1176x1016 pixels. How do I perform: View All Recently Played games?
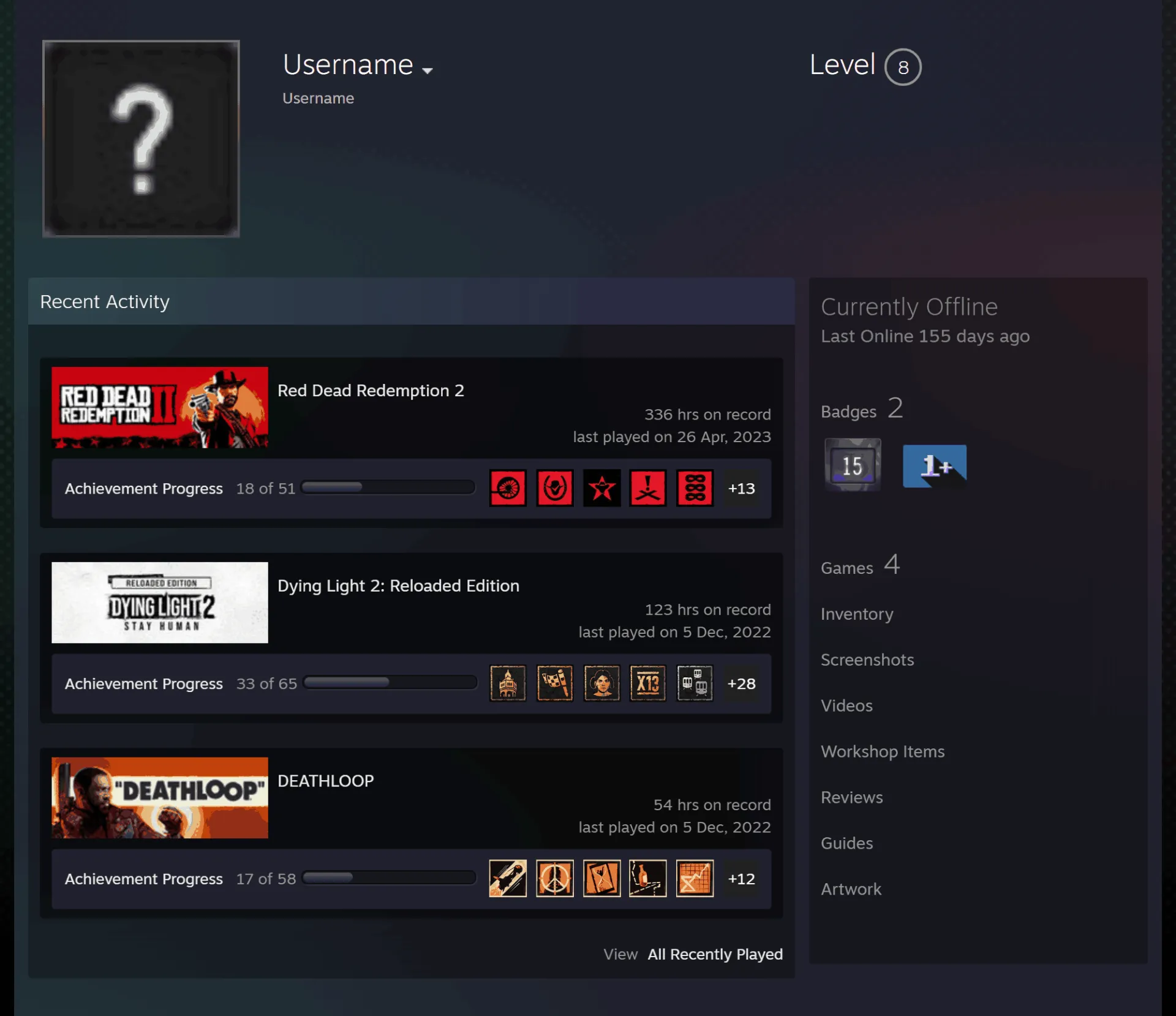tap(715, 954)
